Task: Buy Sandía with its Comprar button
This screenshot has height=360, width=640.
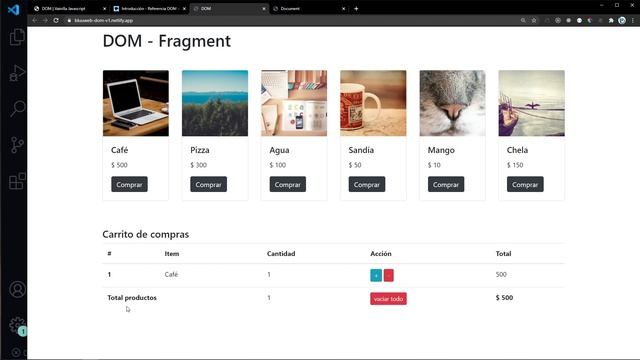Action: tap(367, 184)
